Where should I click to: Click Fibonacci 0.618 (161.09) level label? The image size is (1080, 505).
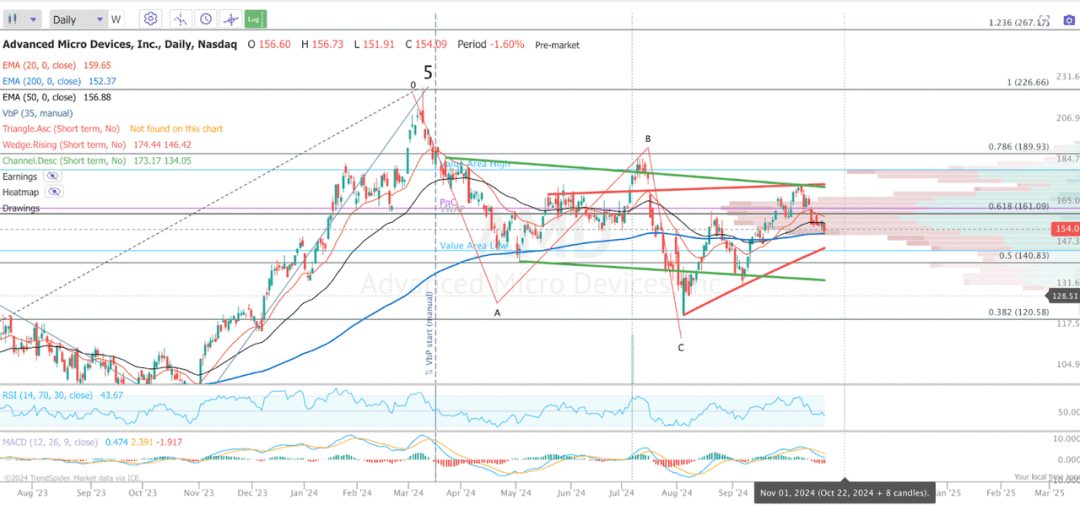tap(1019, 206)
